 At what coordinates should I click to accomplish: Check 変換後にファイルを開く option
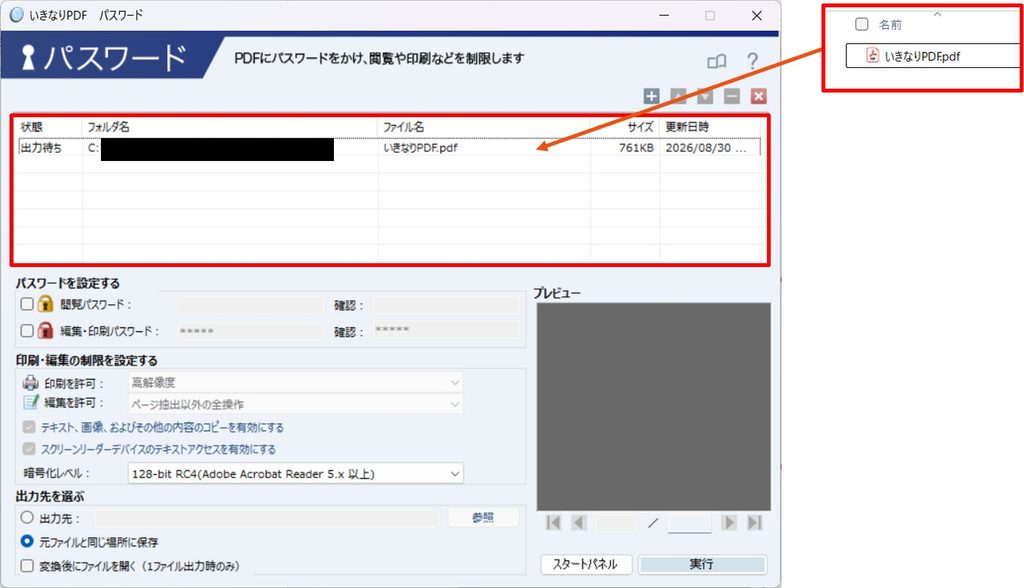click(x=27, y=566)
